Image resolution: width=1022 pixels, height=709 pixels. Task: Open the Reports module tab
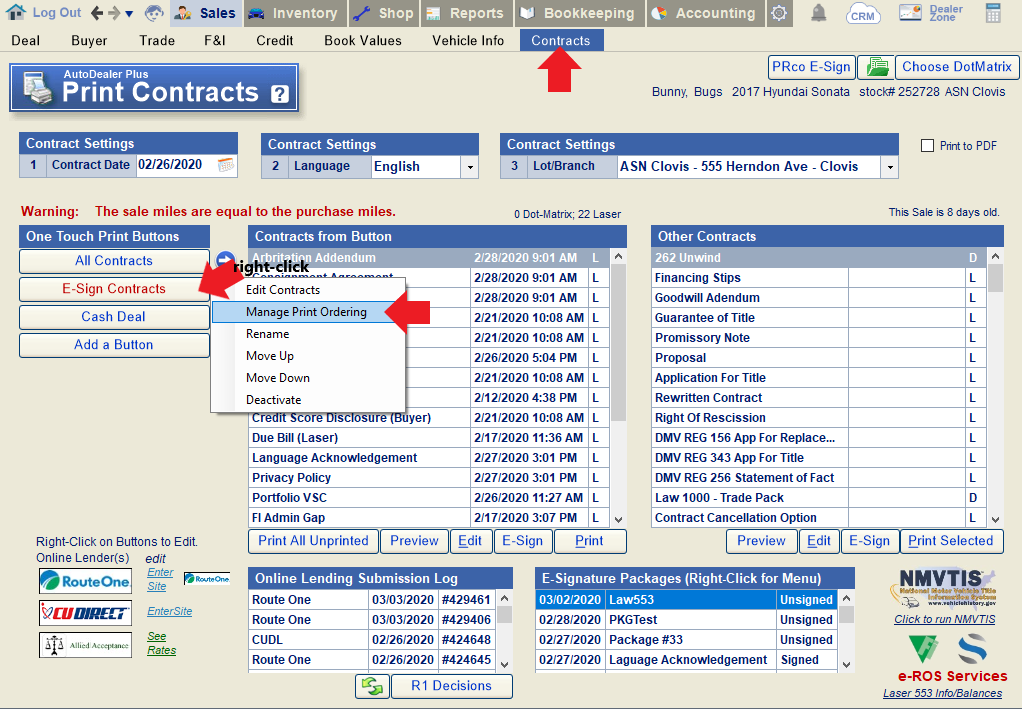point(467,13)
